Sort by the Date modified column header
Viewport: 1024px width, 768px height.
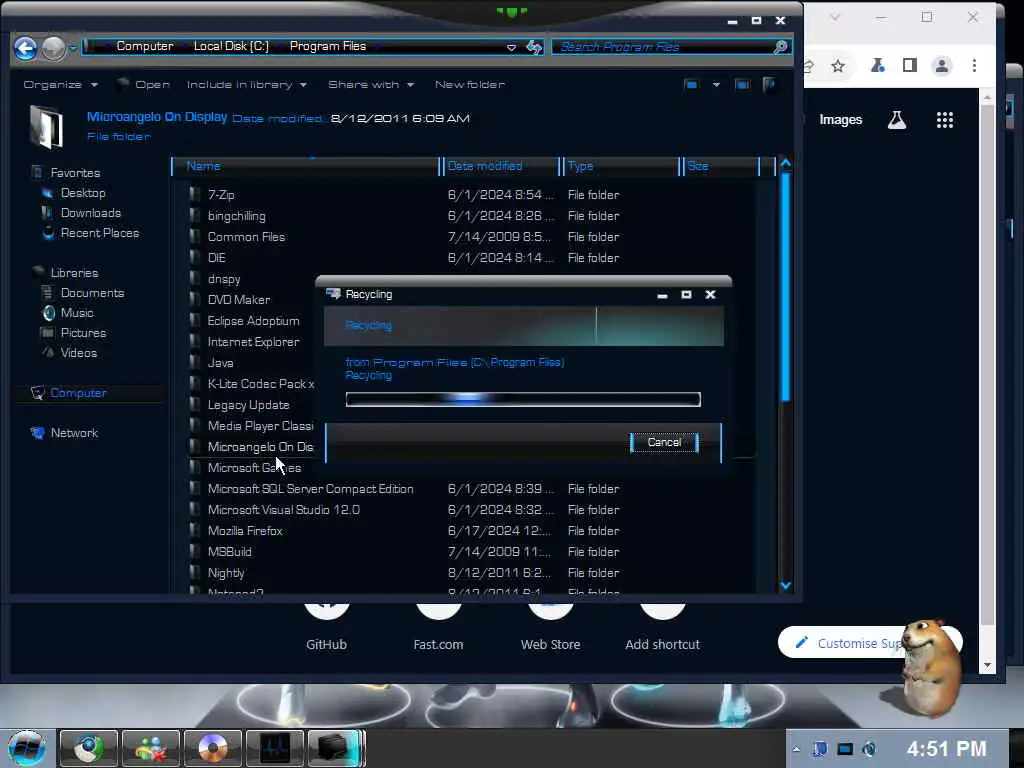tap(500, 166)
